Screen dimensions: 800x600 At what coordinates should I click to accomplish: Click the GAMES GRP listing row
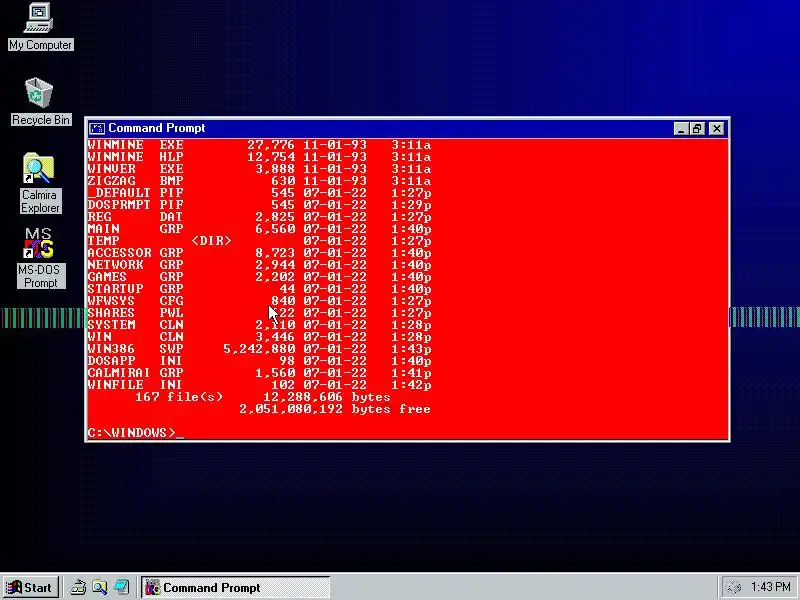259,277
